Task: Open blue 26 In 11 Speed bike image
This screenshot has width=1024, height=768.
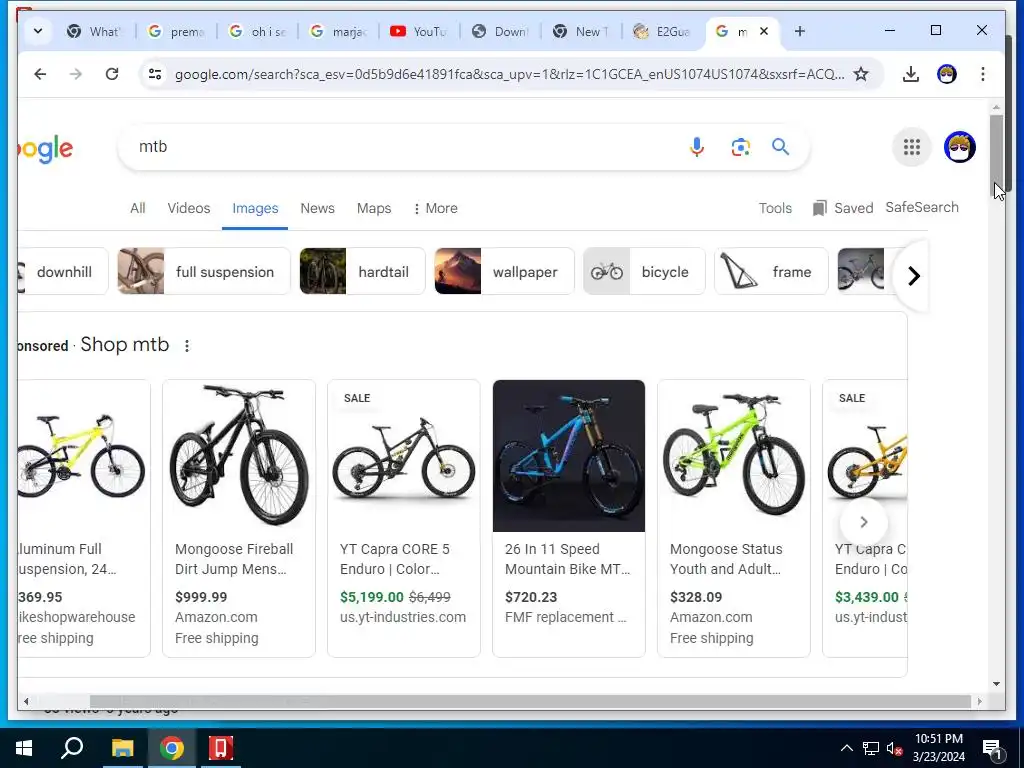Action: pyautogui.click(x=569, y=456)
